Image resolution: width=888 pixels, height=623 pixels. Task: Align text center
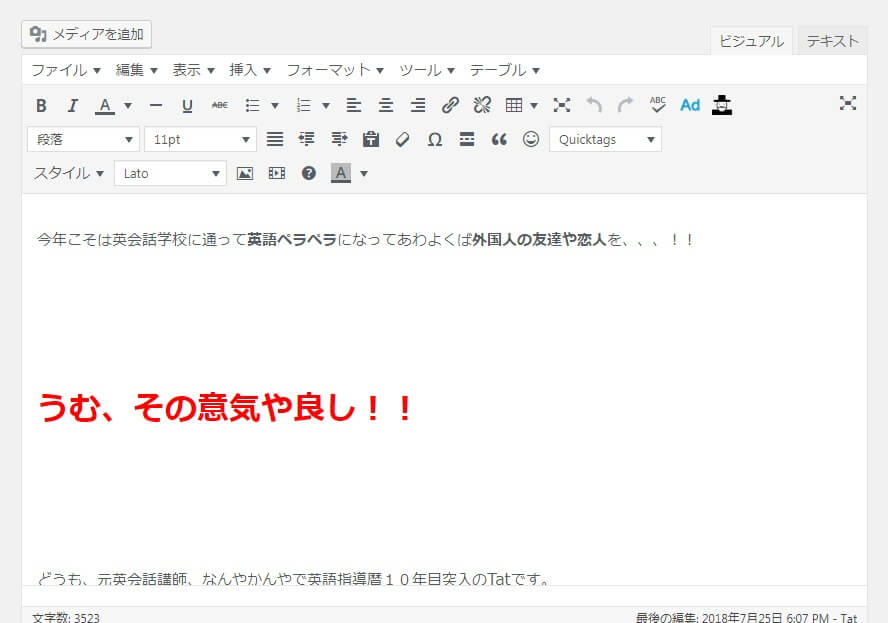coord(386,105)
